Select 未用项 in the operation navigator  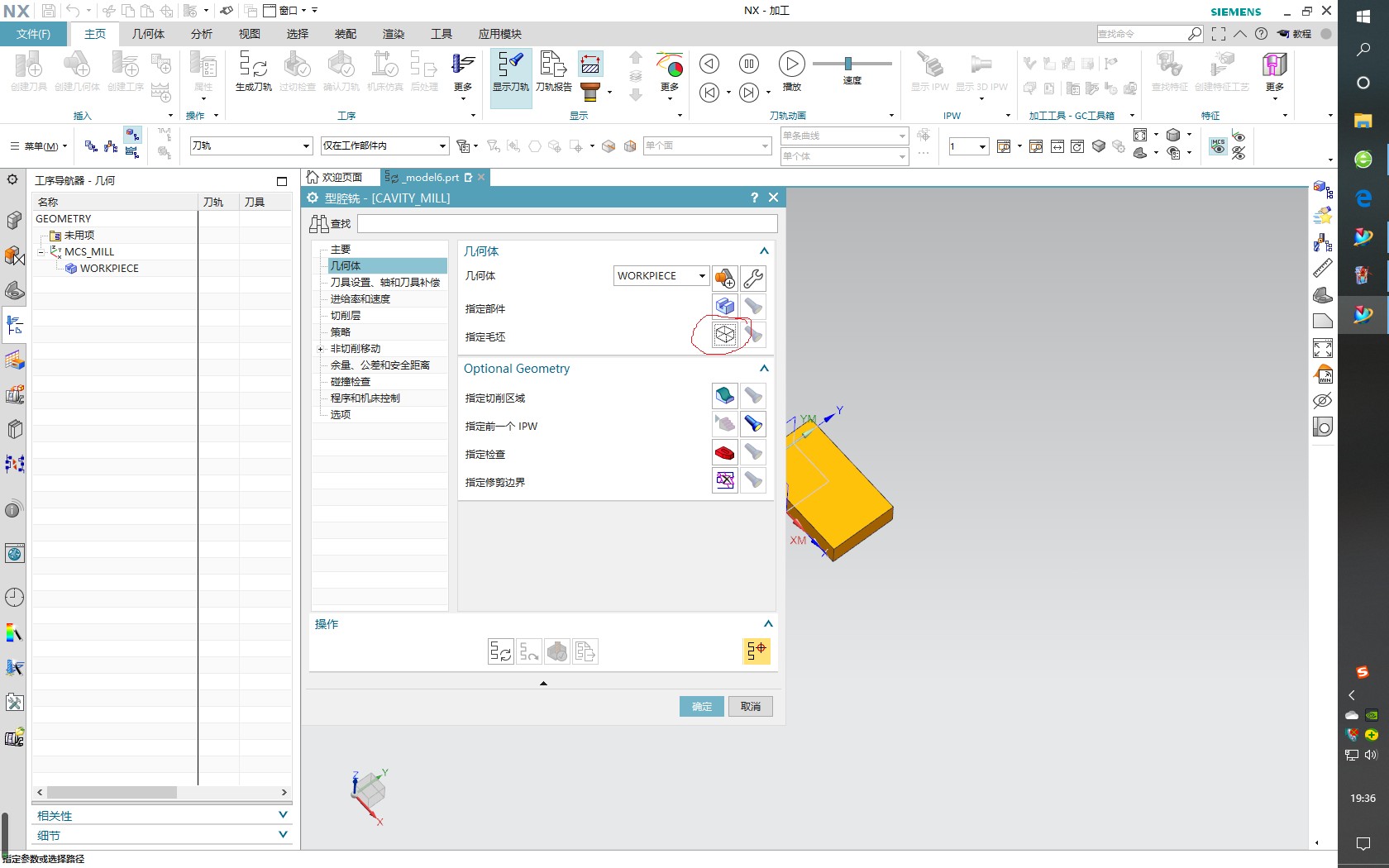click(79, 236)
